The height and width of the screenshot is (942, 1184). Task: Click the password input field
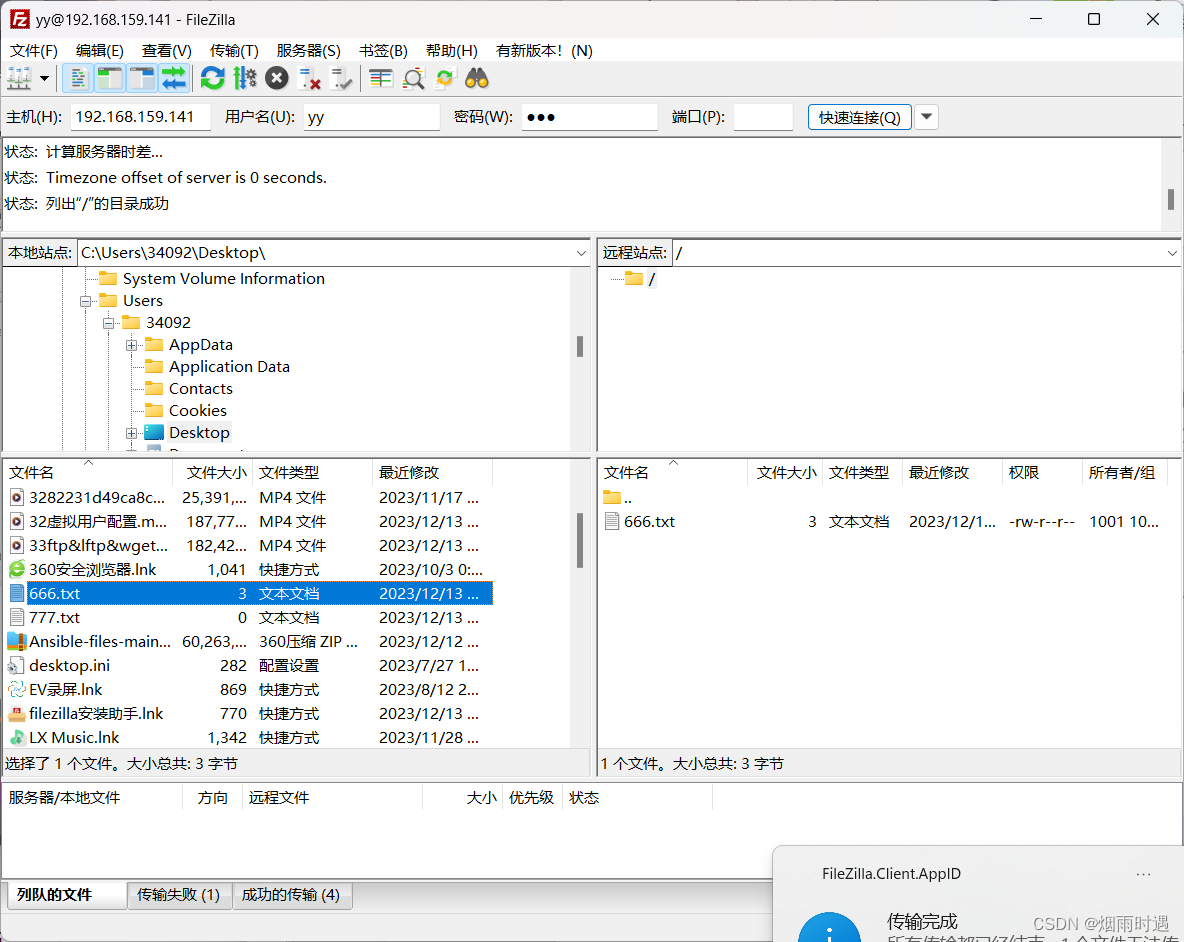click(x=590, y=117)
